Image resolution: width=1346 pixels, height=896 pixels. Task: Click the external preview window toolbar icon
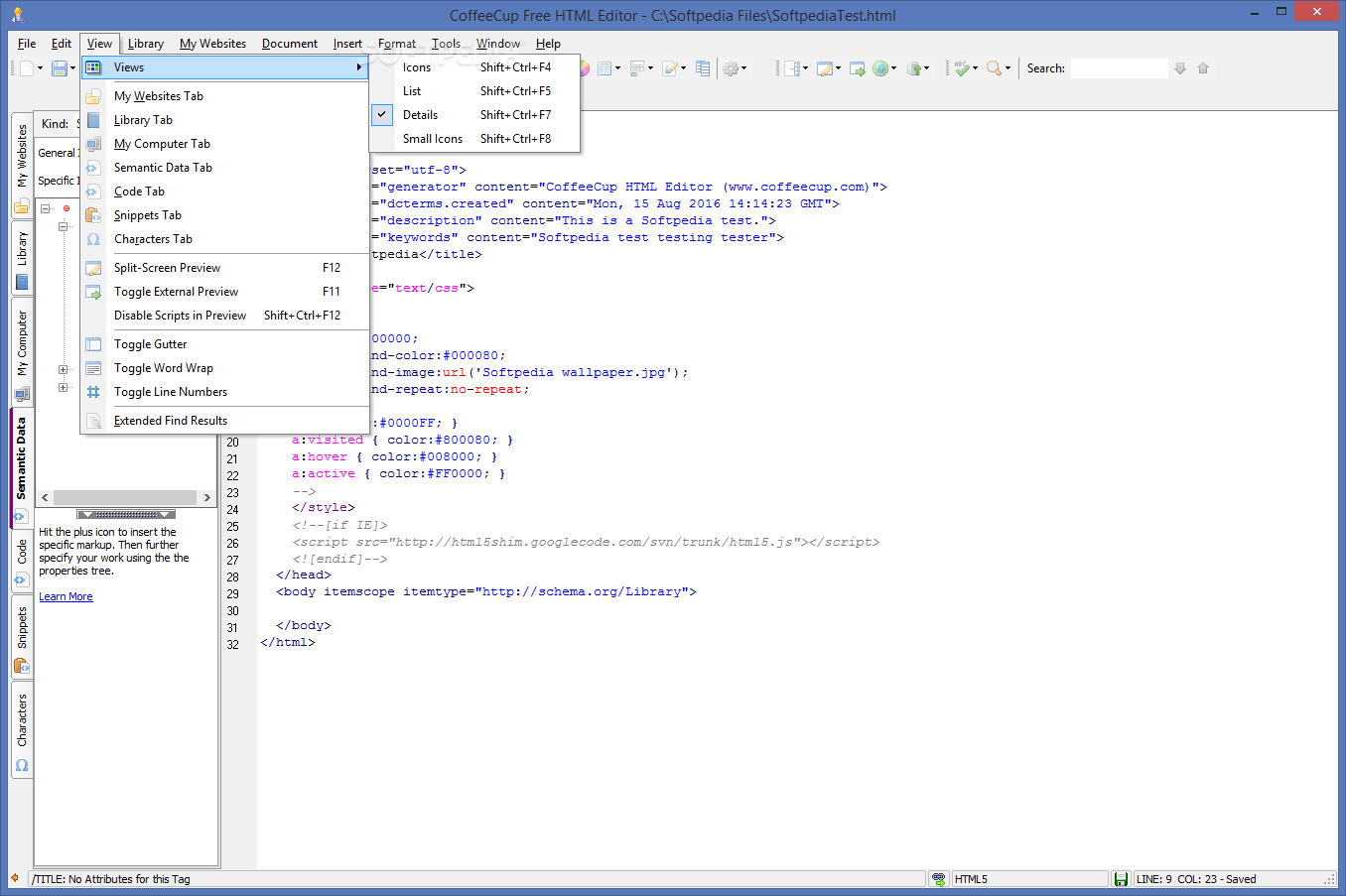pyautogui.click(x=857, y=68)
